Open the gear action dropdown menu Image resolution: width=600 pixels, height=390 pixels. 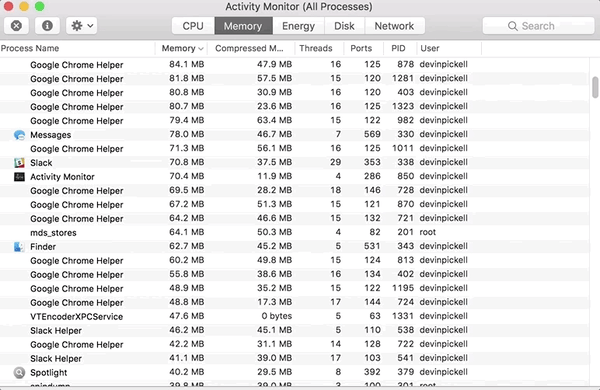pos(82,26)
